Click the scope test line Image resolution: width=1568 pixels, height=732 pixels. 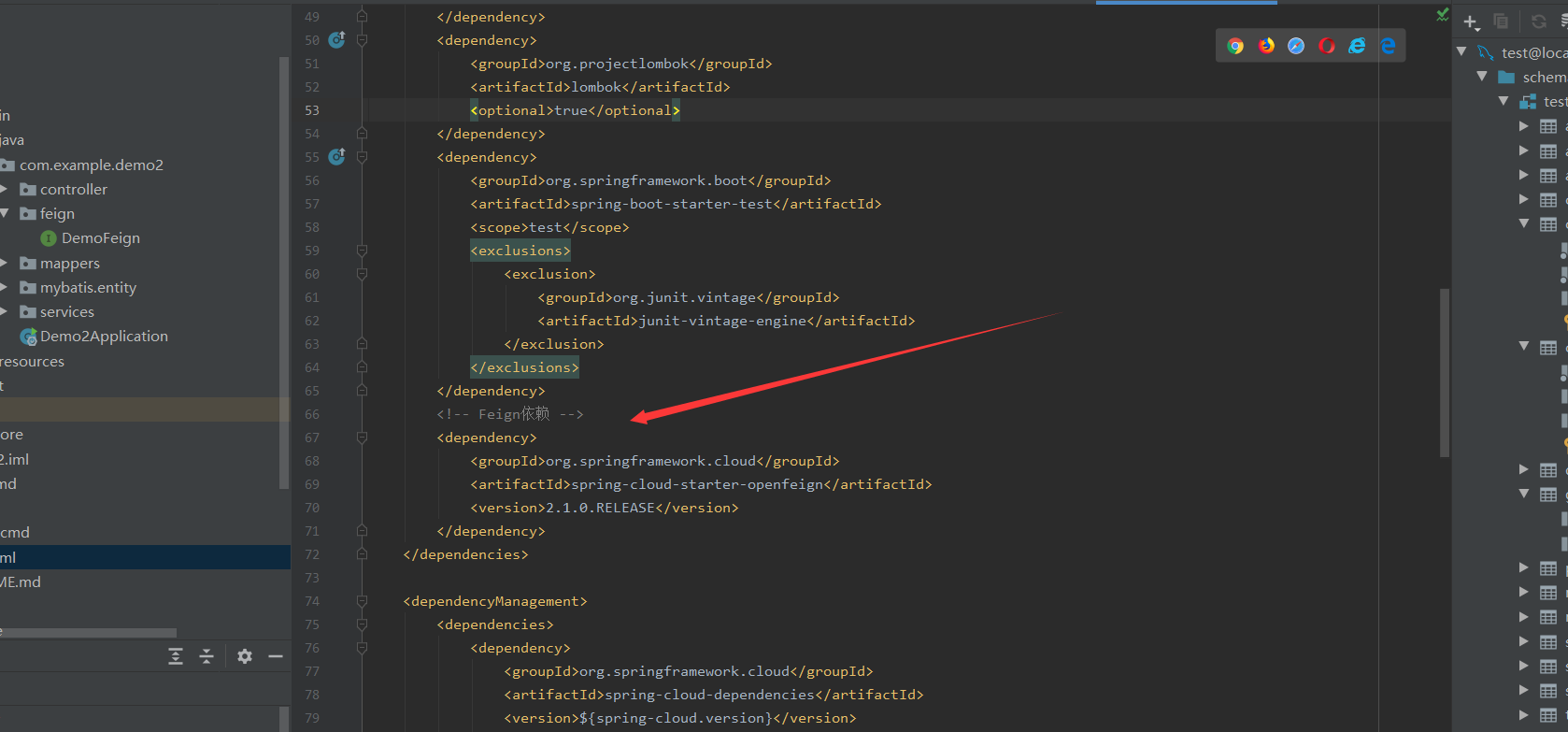click(x=549, y=227)
